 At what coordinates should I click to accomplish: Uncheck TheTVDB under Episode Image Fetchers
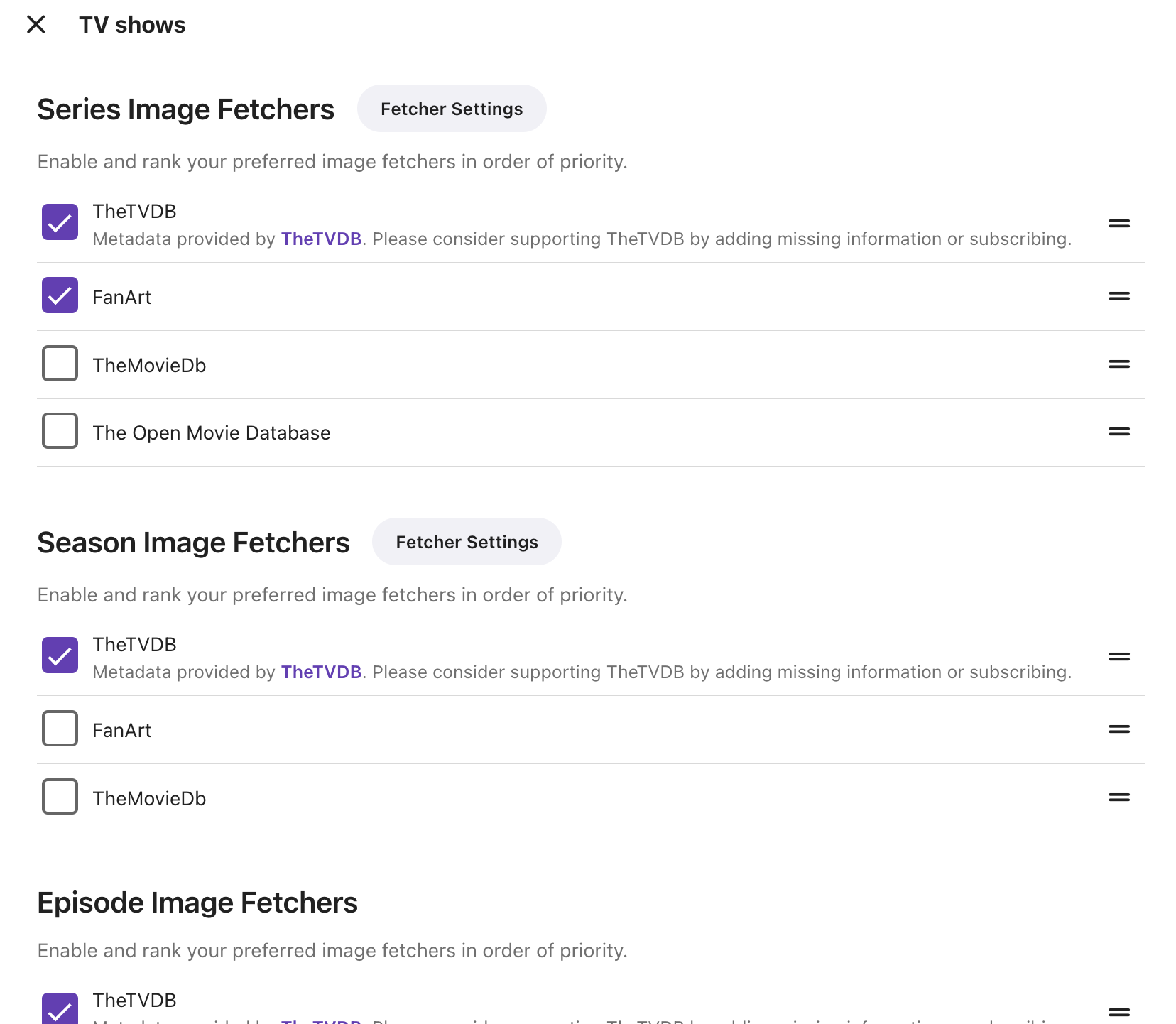60,1008
